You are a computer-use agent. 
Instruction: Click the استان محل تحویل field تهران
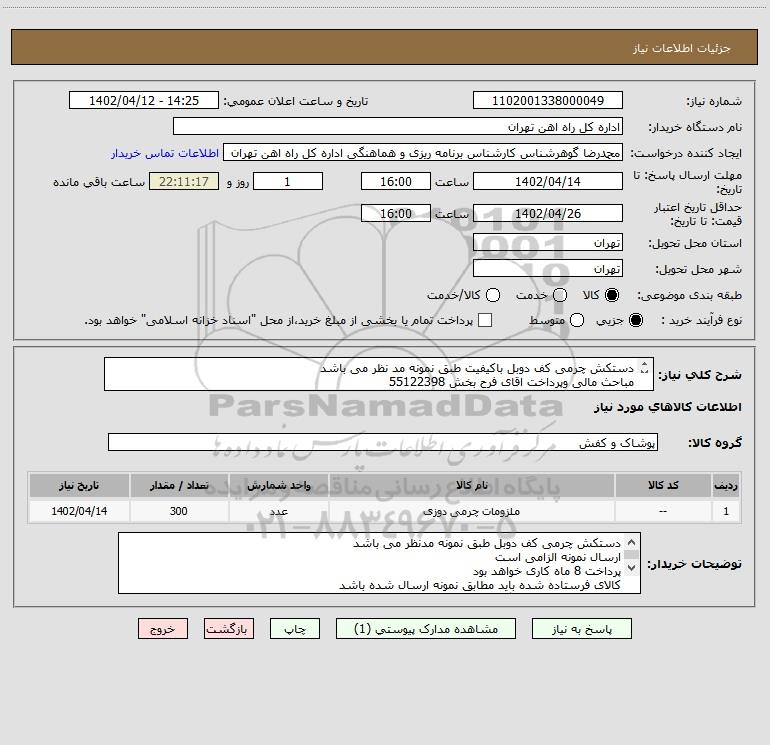pos(548,243)
